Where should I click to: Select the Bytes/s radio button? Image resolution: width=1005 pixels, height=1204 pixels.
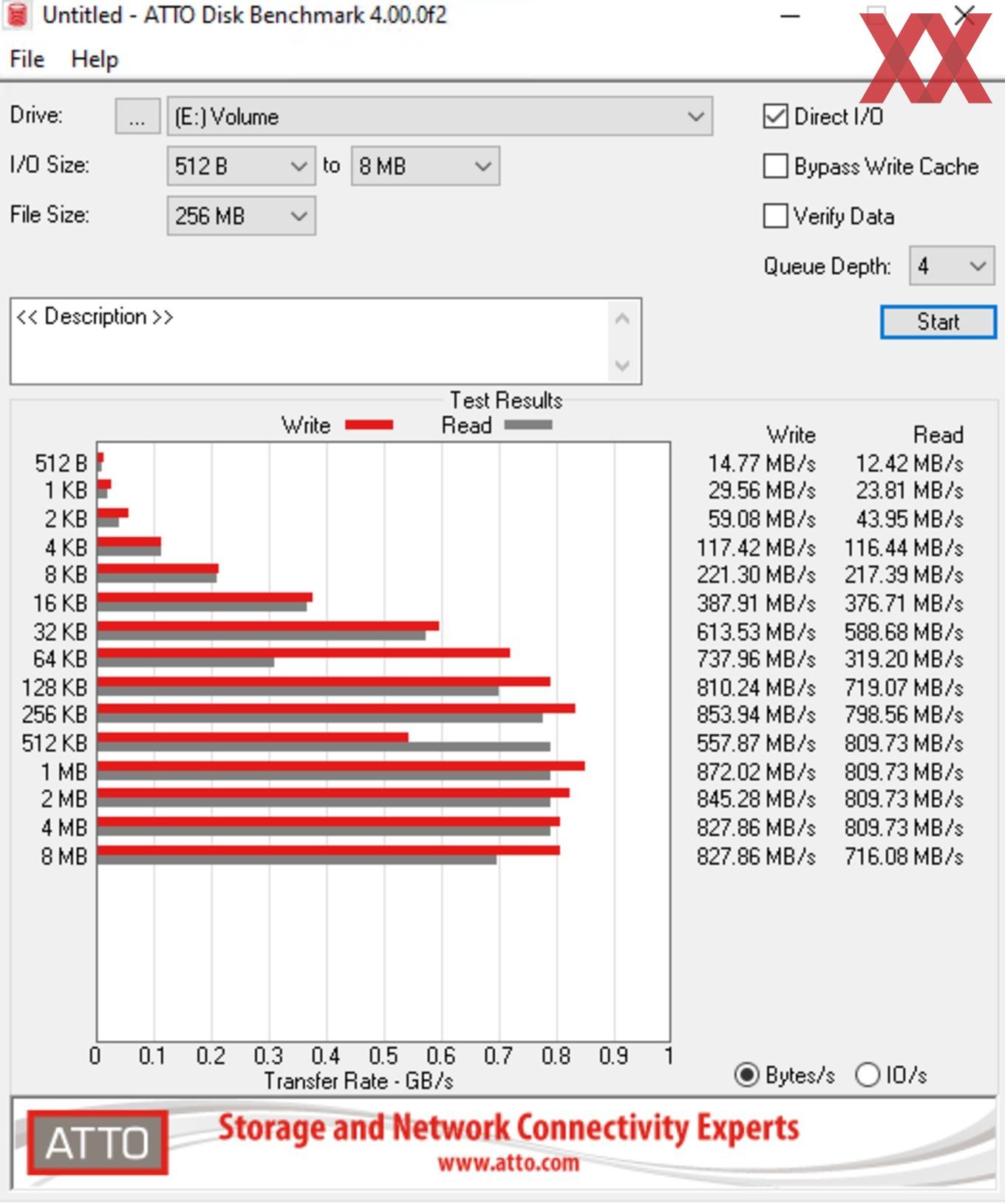[x=746, y=1075]
